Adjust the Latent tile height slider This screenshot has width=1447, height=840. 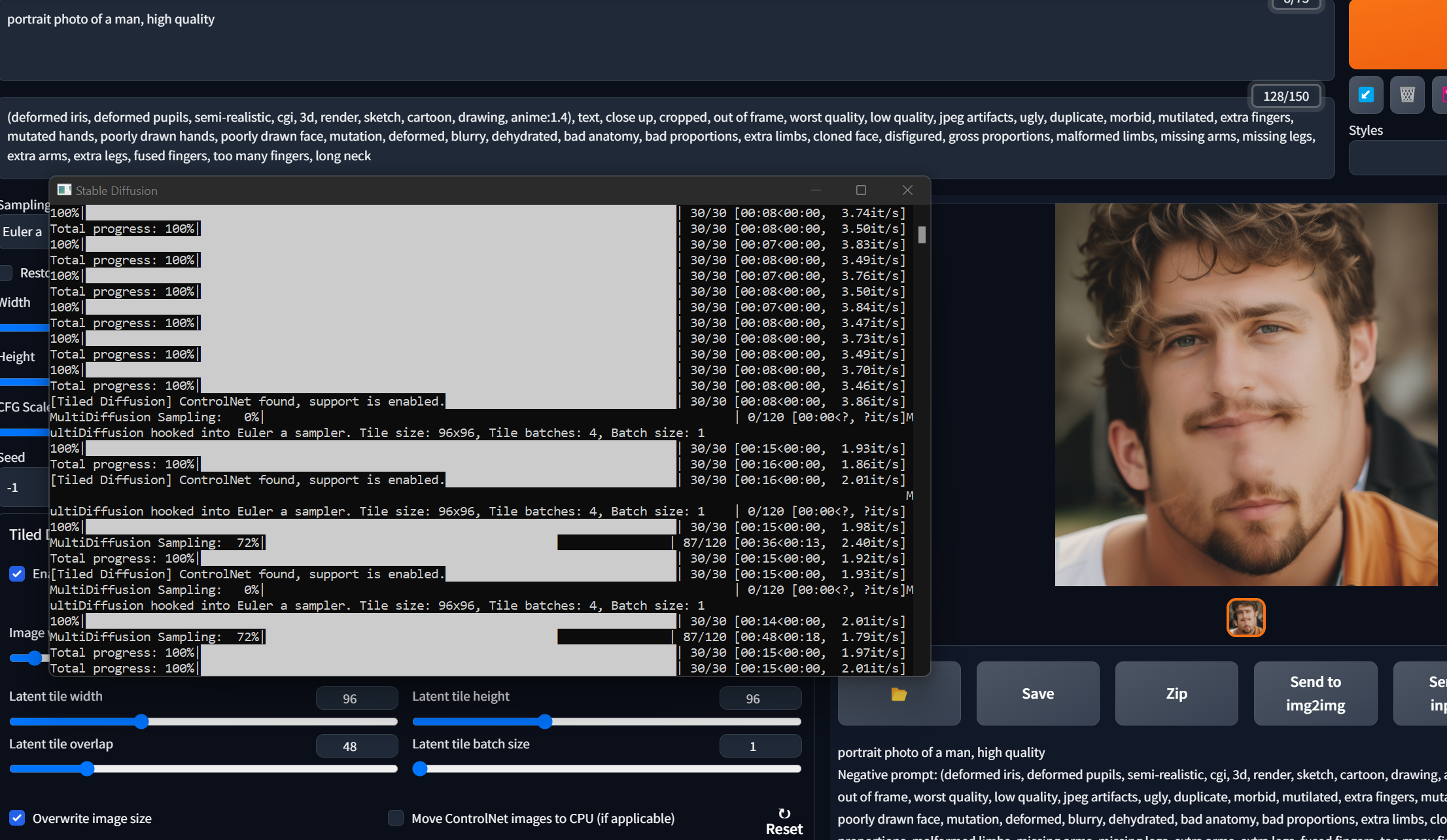606,722
